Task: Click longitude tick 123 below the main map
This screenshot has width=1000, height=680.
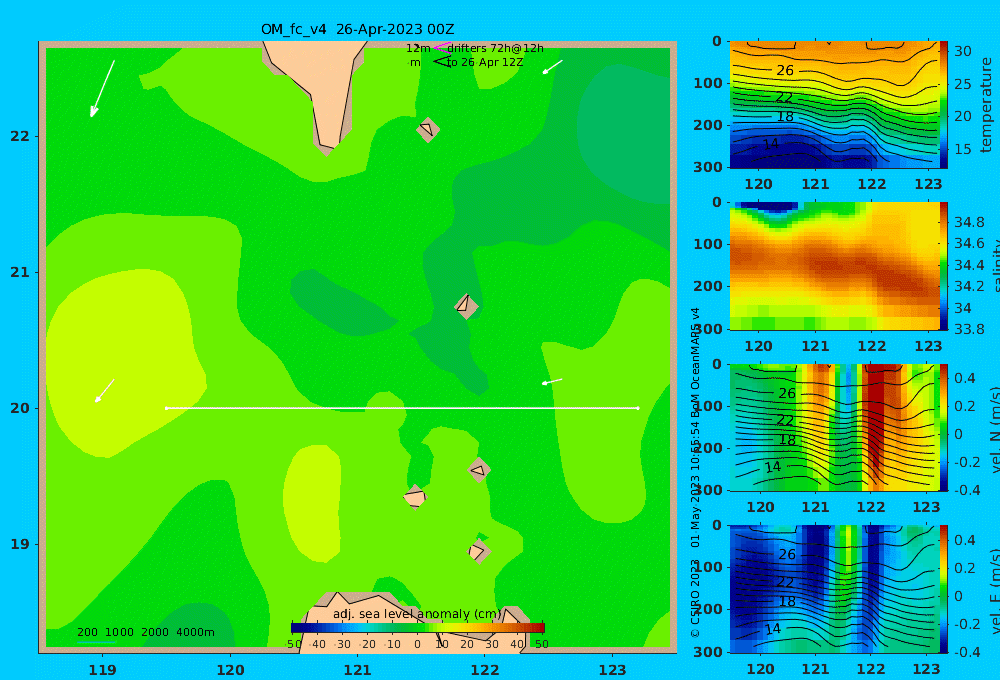Action: point(612,670)
